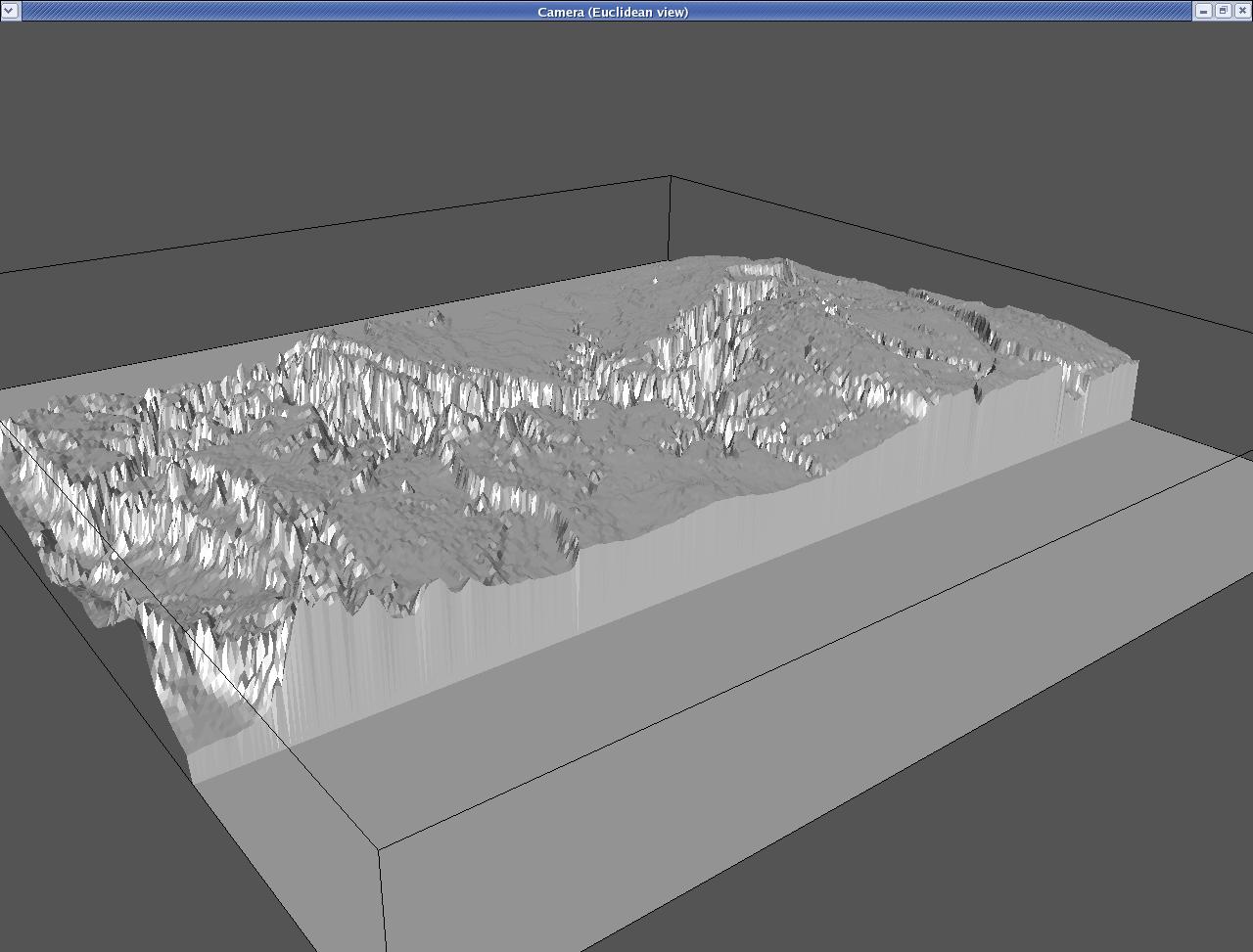
Task: Open the window menu in title bar
Action: coord(10,11)
